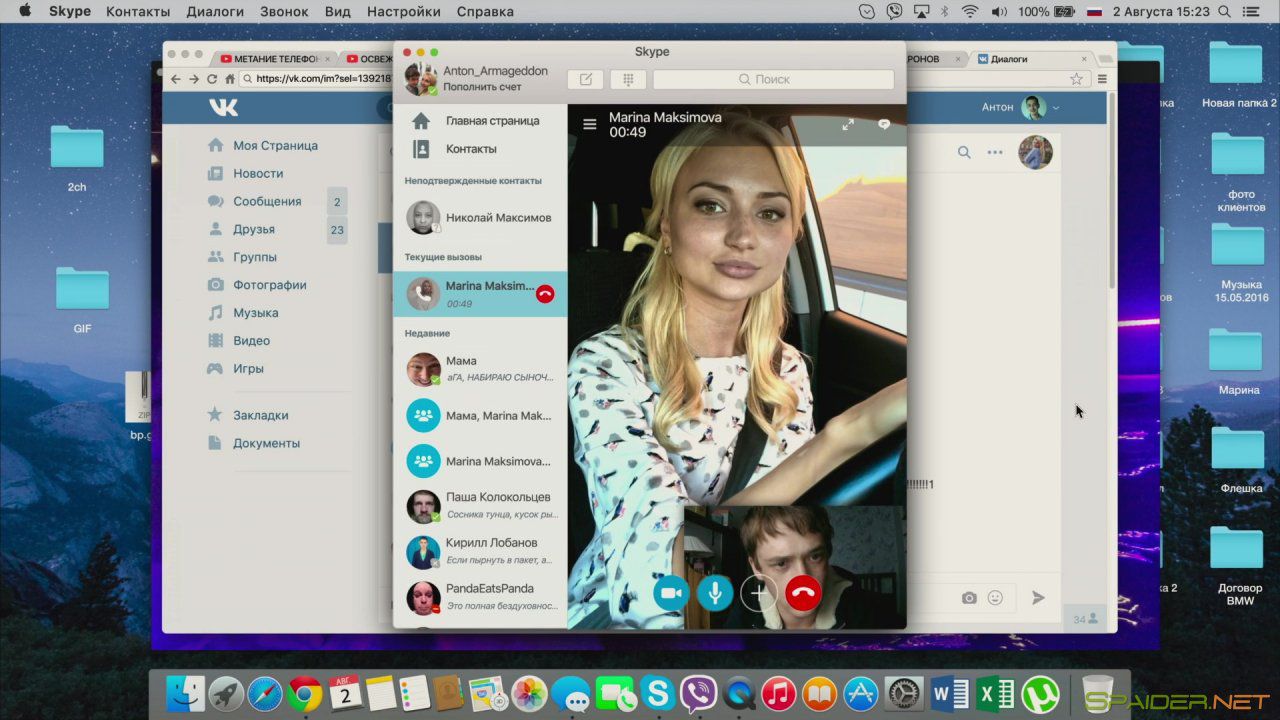1280x720 pixels.
Task: Expand the call sidebar hamburger menu
Action: coord(590,124)
